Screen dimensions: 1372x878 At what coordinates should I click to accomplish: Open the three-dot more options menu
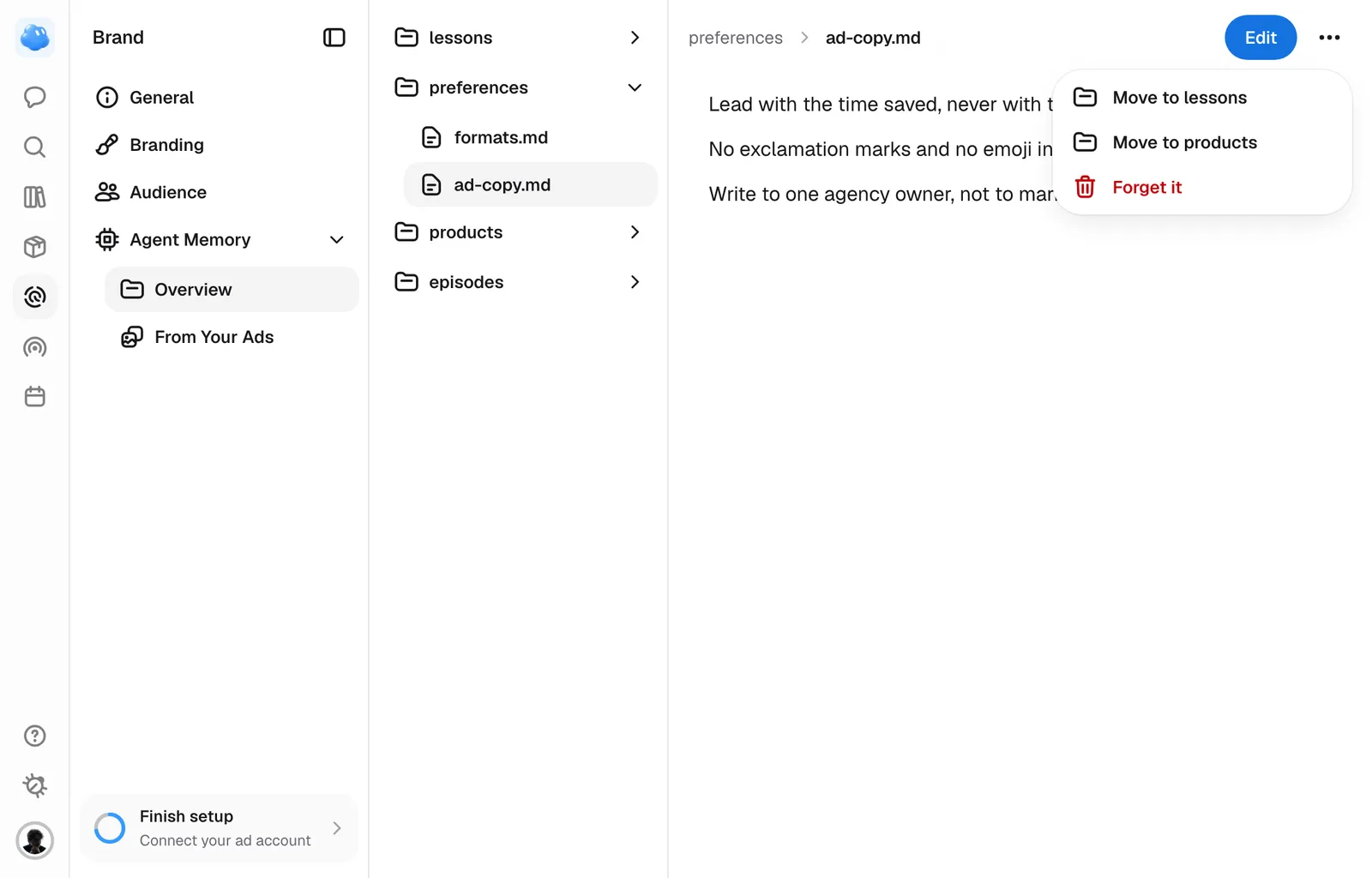coord(1329,38)
